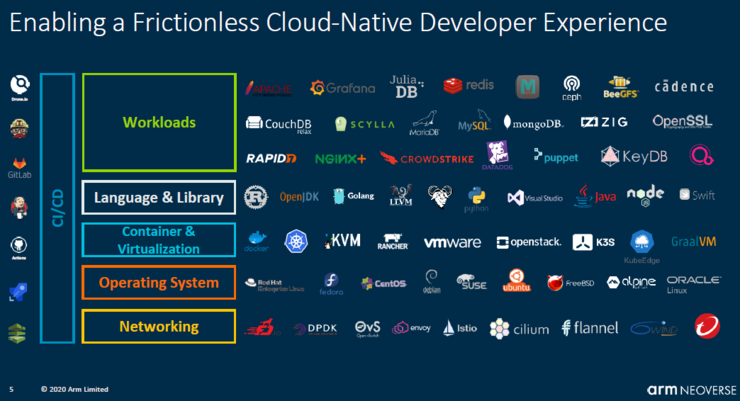740x401 pixels.
Task: Click the Python logo
Action: [x=475, y=199]
